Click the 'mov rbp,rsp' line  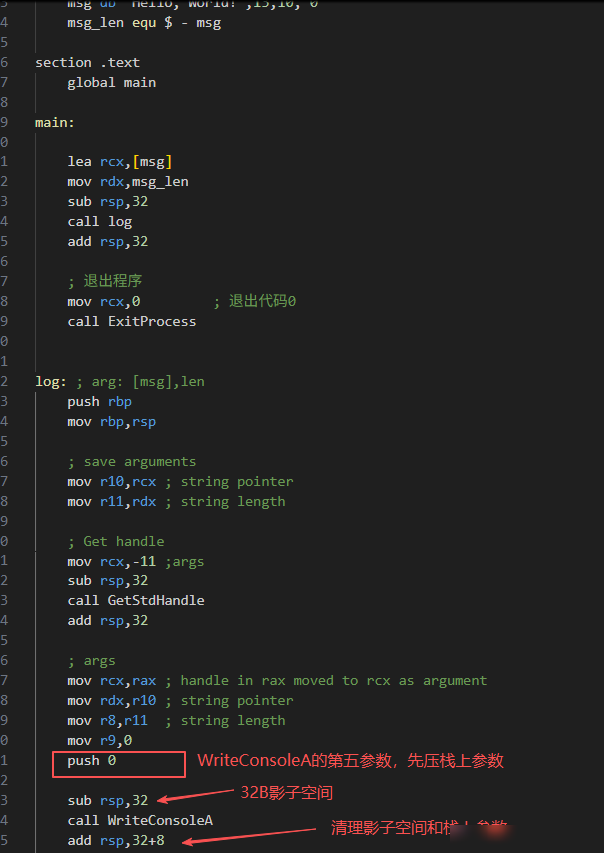[112, 422]
